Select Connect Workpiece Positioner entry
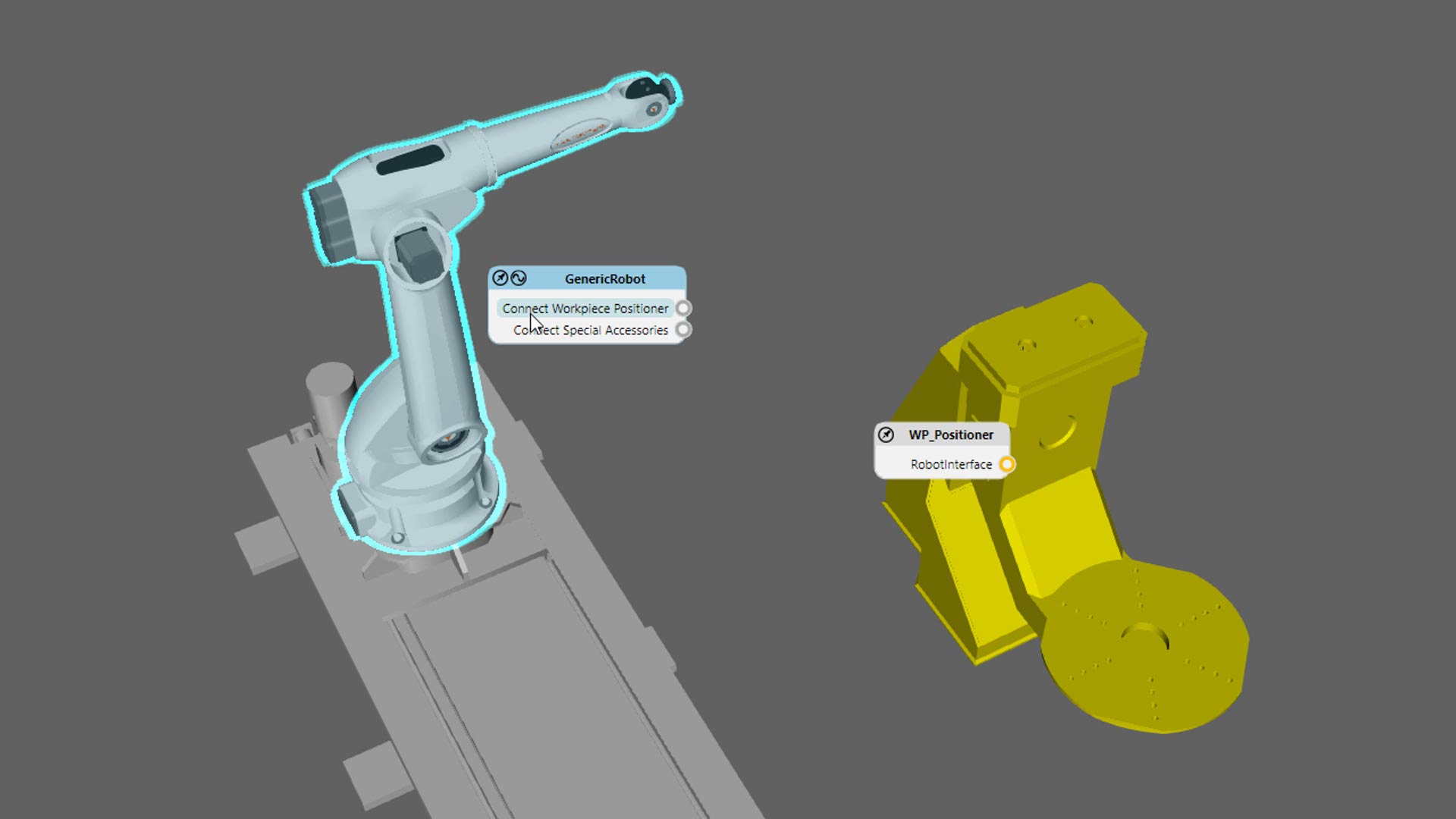This screenshot has height=819, width=1456. coord(585,309)
